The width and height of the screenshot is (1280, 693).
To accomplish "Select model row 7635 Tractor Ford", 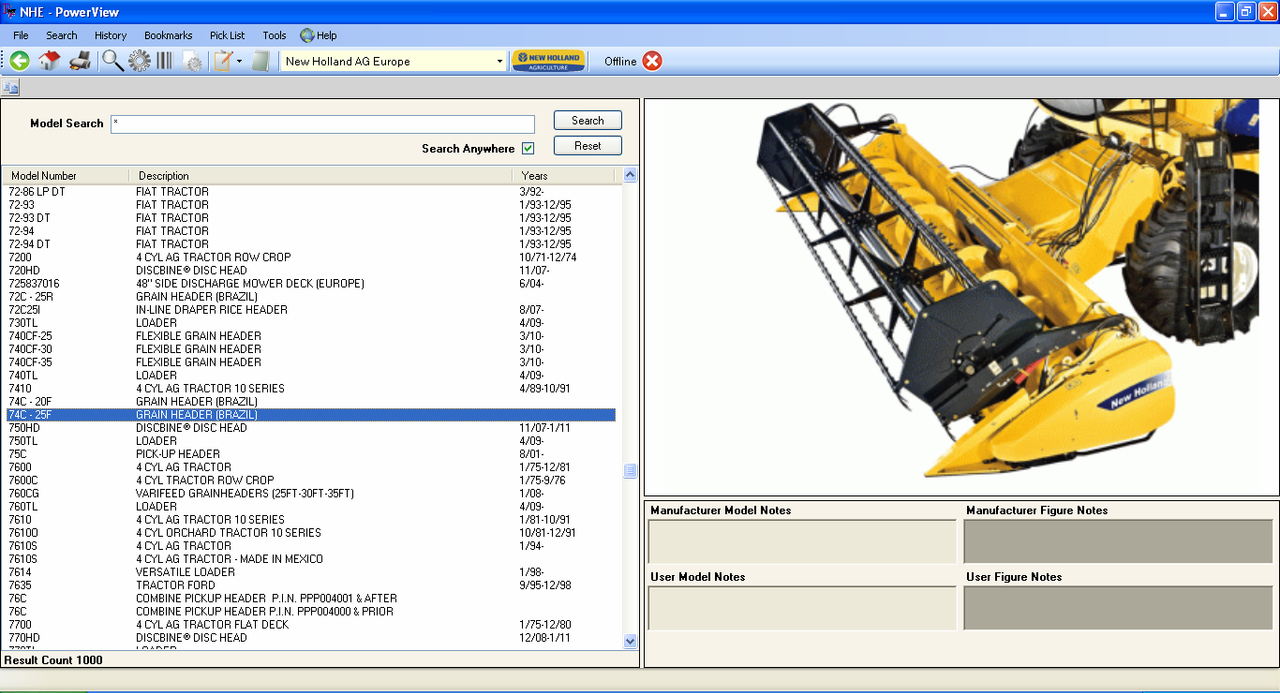I will (309, 585).
